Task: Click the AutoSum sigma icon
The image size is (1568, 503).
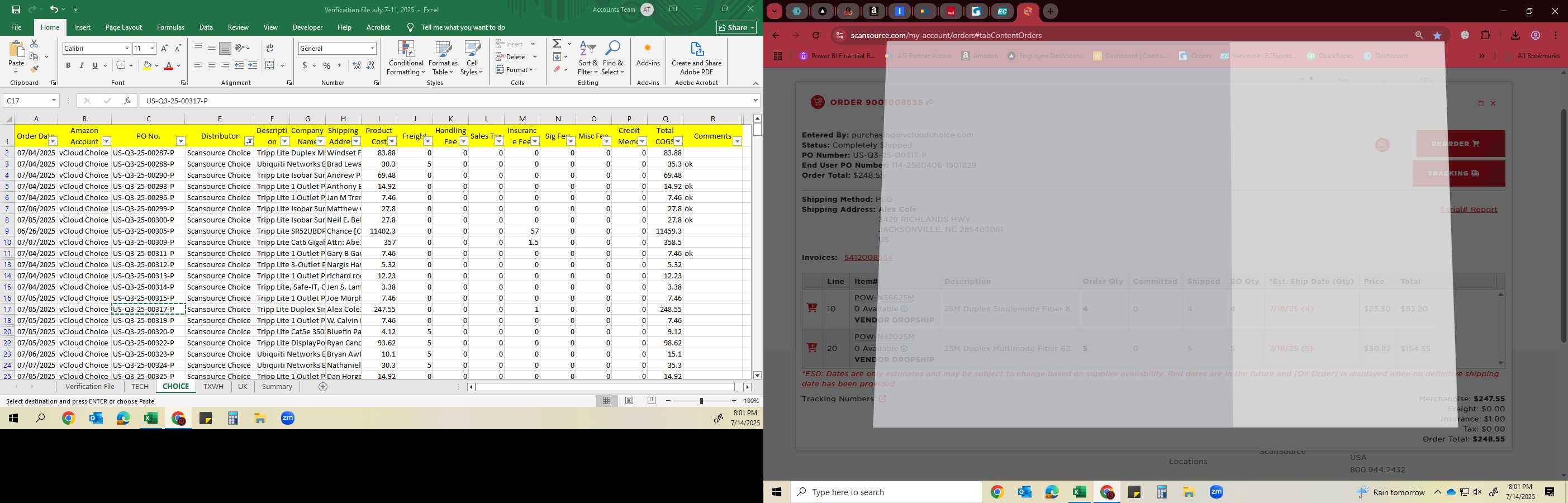Action: (x=557, y=44)
